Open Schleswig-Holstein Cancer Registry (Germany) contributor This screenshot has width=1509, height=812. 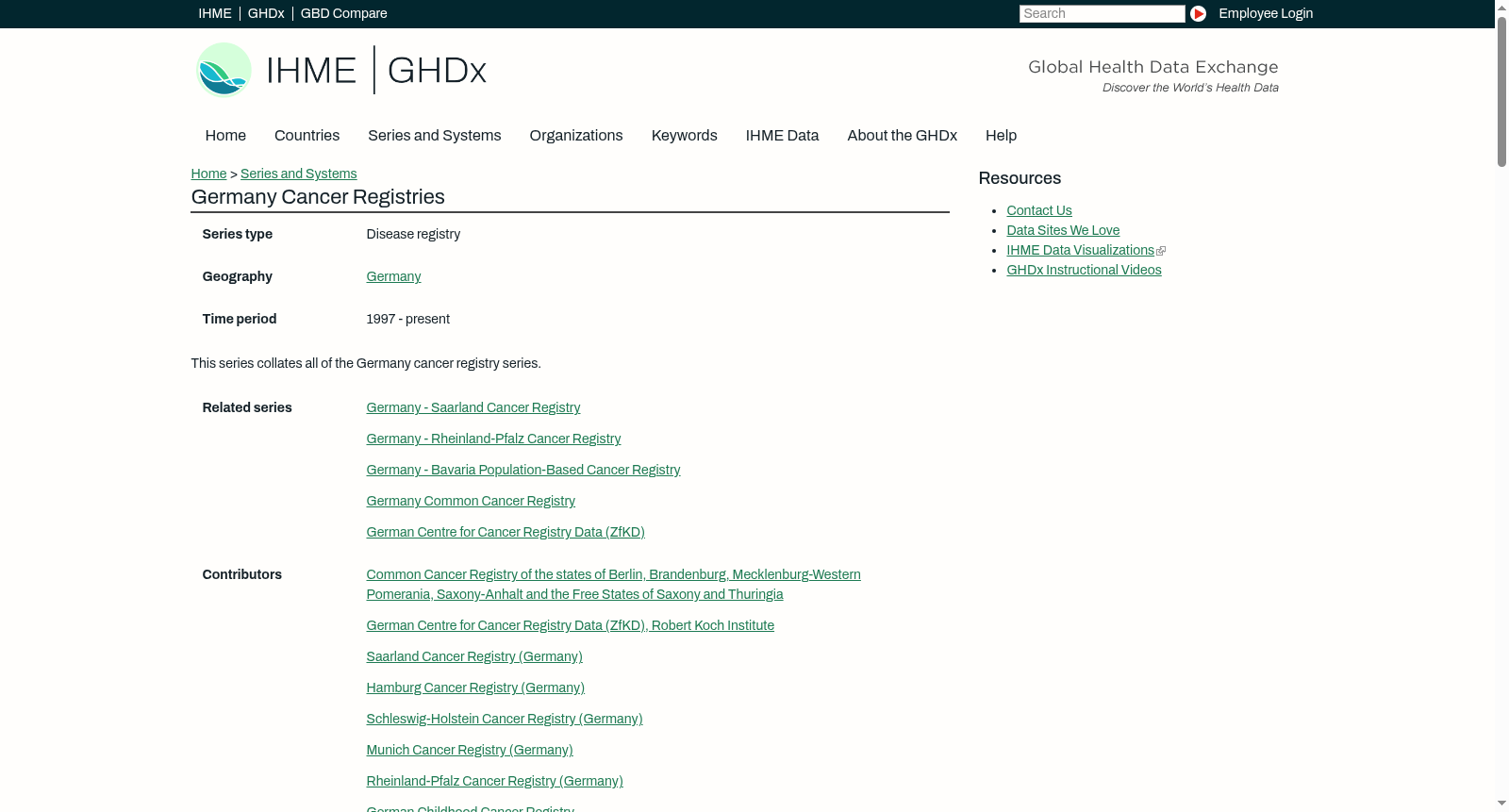(x=505, y=719)
